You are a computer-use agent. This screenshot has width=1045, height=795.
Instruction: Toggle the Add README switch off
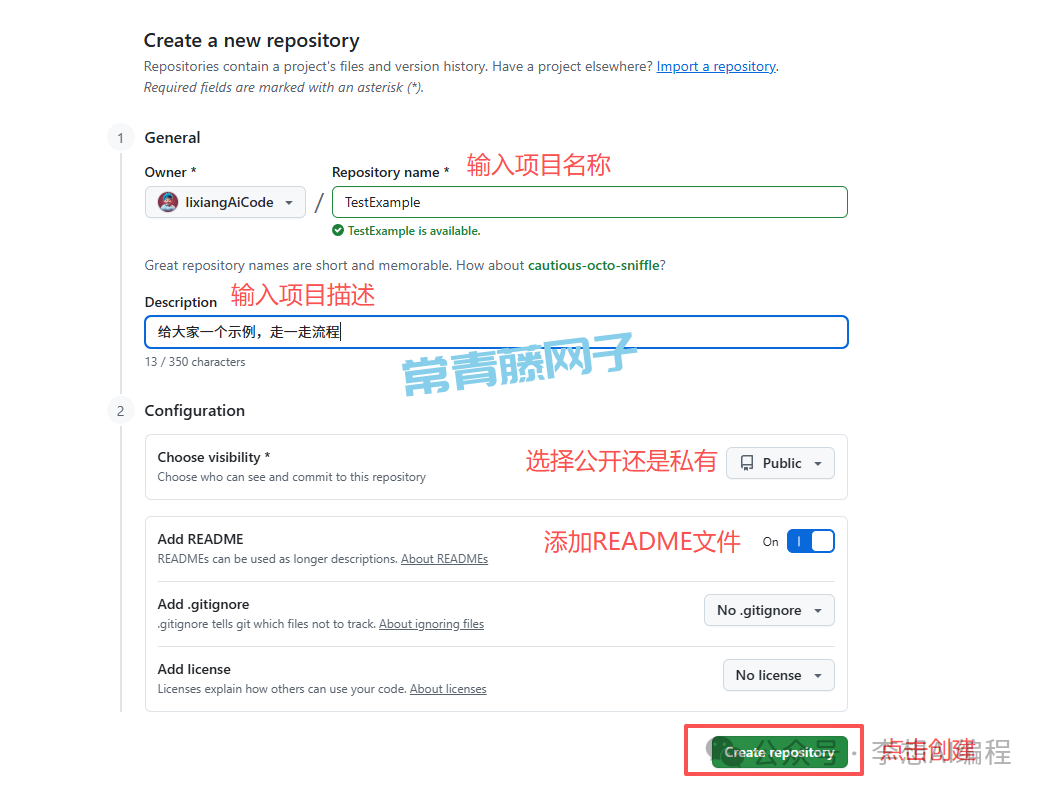(x=810, y=541)
